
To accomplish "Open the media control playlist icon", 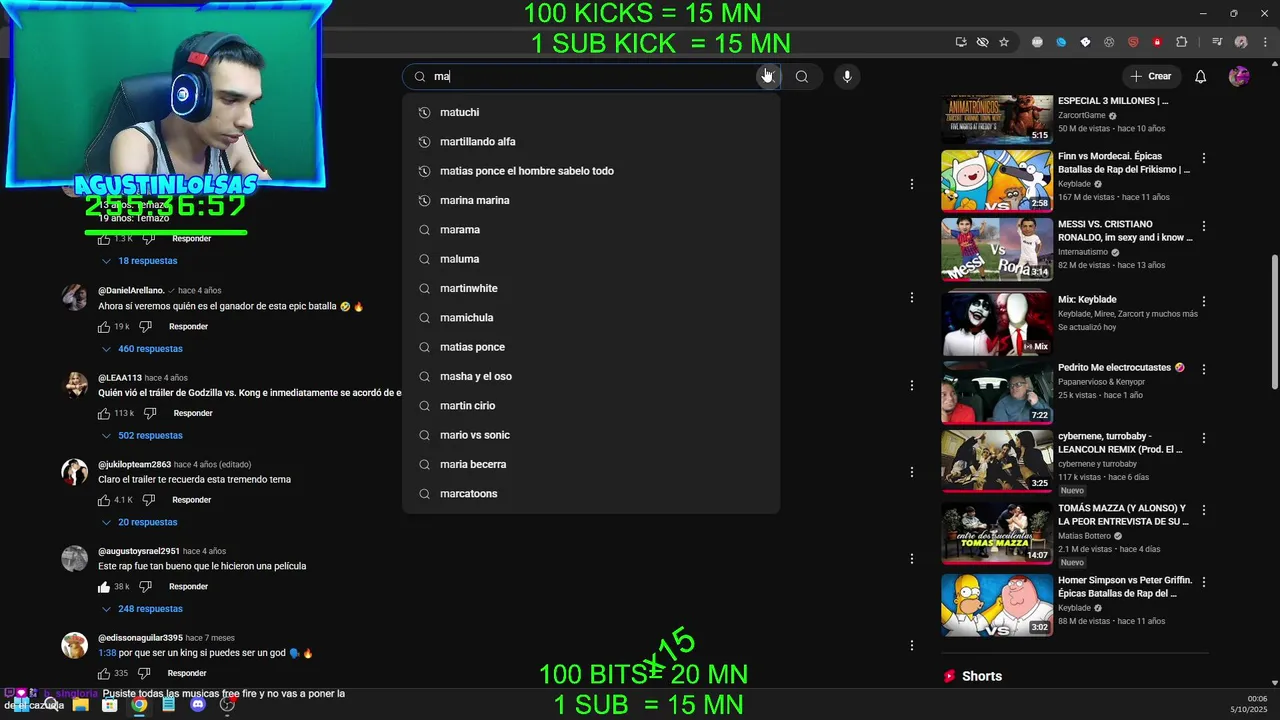I will click(1217, 42).
